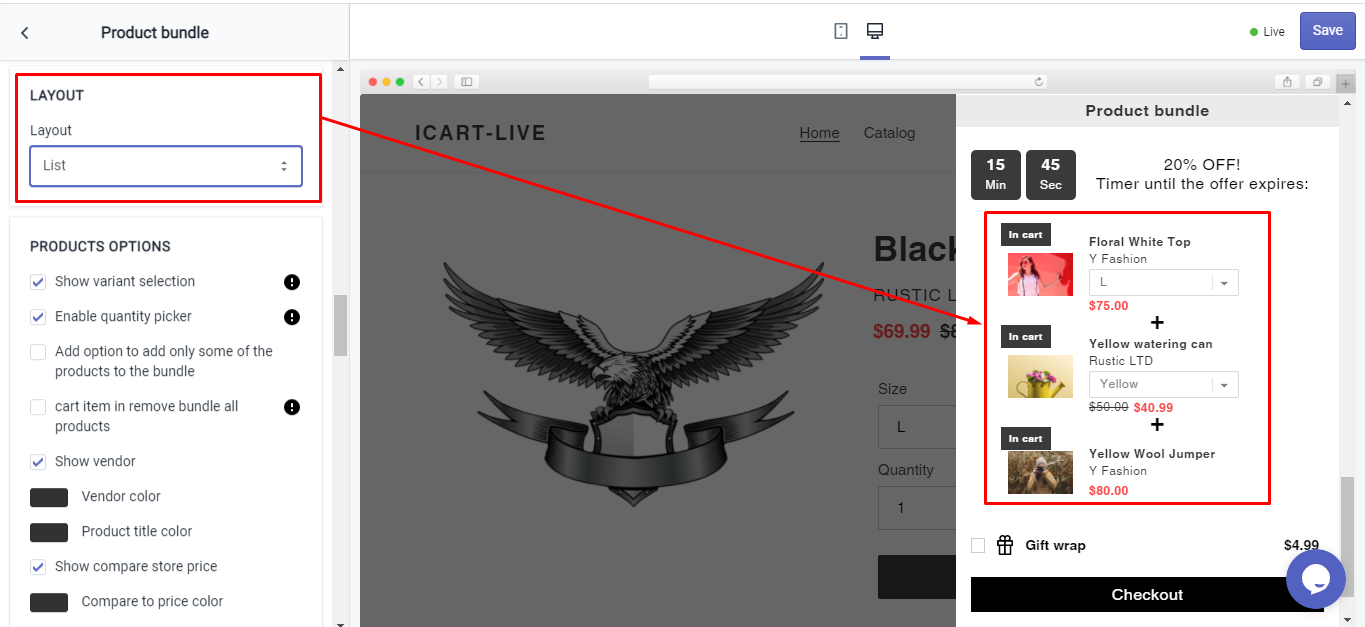This screenshot has width=1365, height=627.
Task: Click the back arrow beside Product bundle
Action: click(25, 33)
